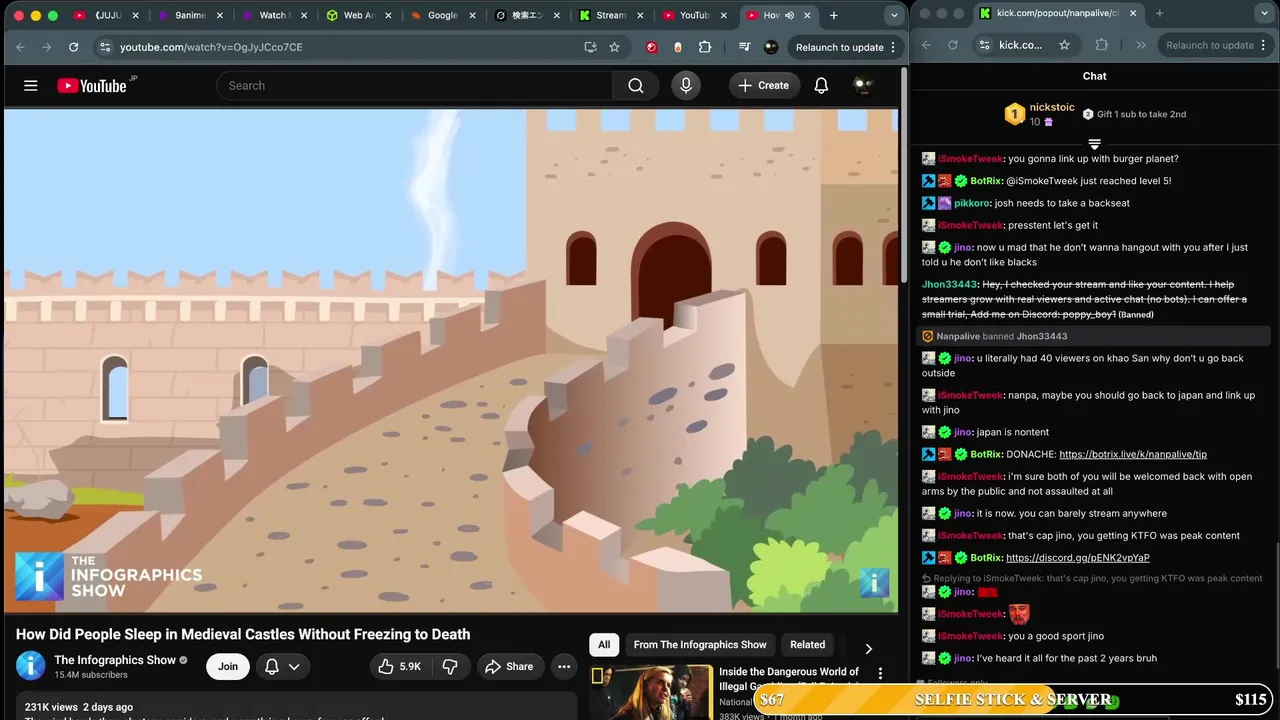Switch to the Web An tab
The image size is (1280, 720).
pyautogui.click(x=358, y=15)
